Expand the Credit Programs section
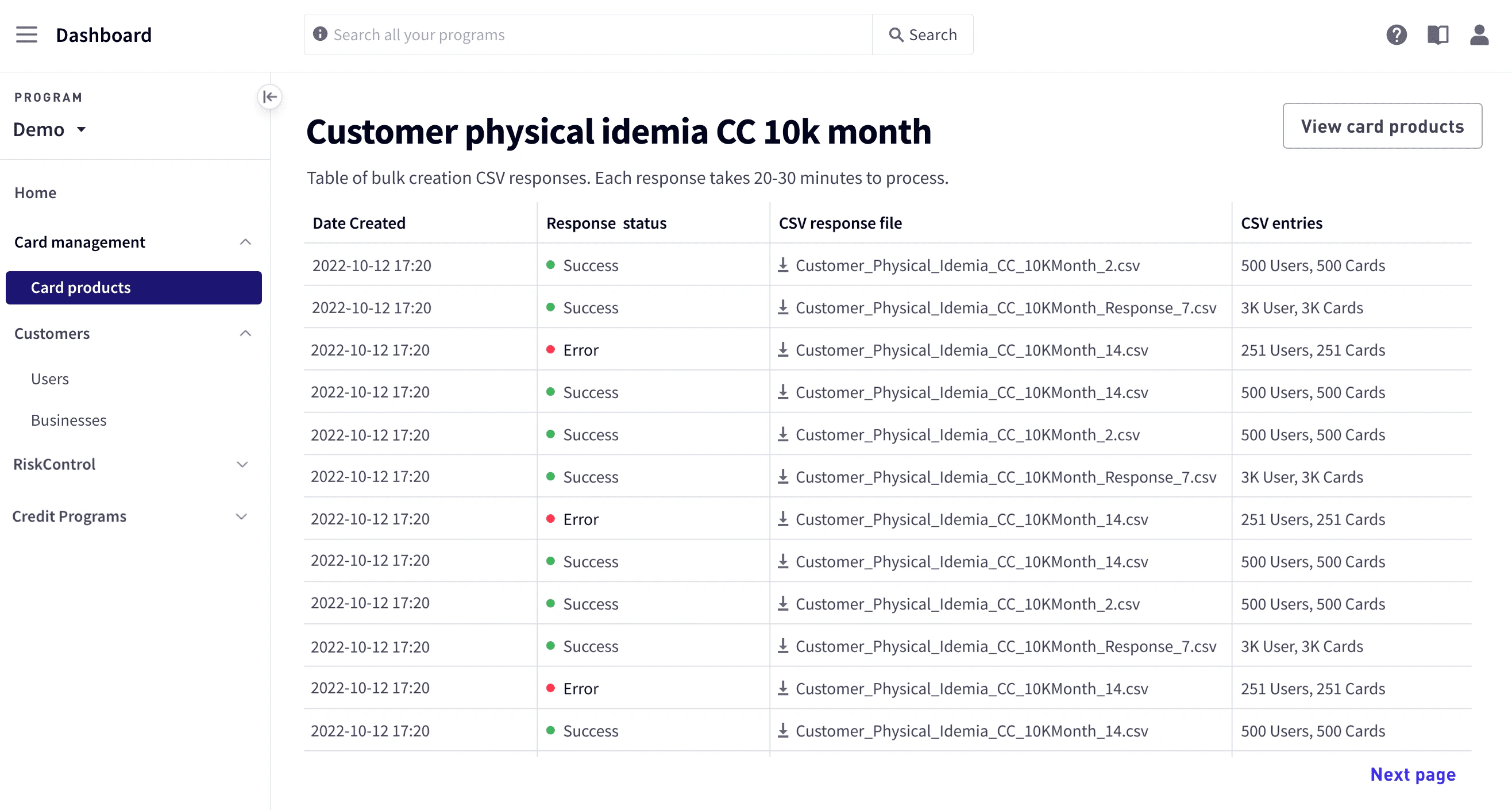 [x=242, y=516]
